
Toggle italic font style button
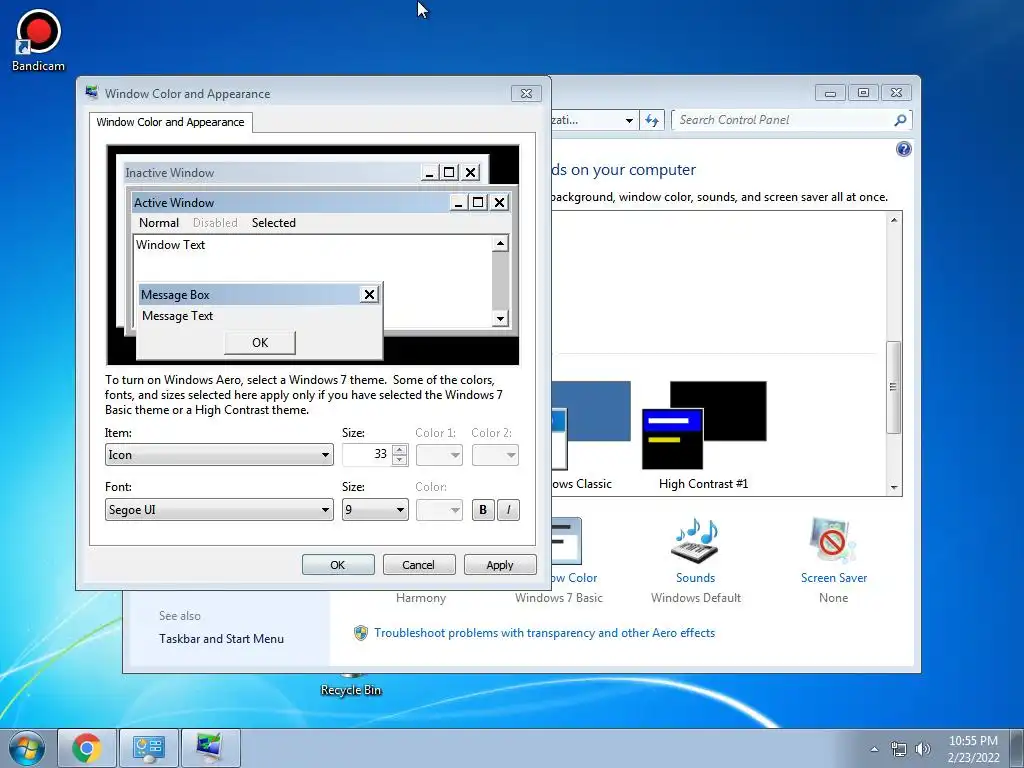(x=508, y=510)
